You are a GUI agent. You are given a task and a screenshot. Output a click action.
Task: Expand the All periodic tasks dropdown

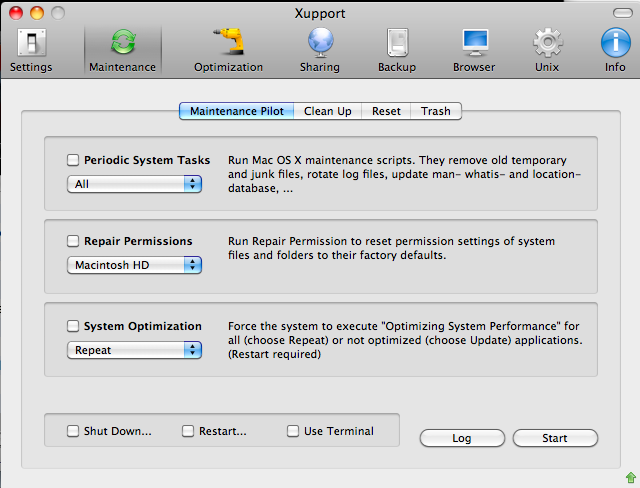click(134, 184)
